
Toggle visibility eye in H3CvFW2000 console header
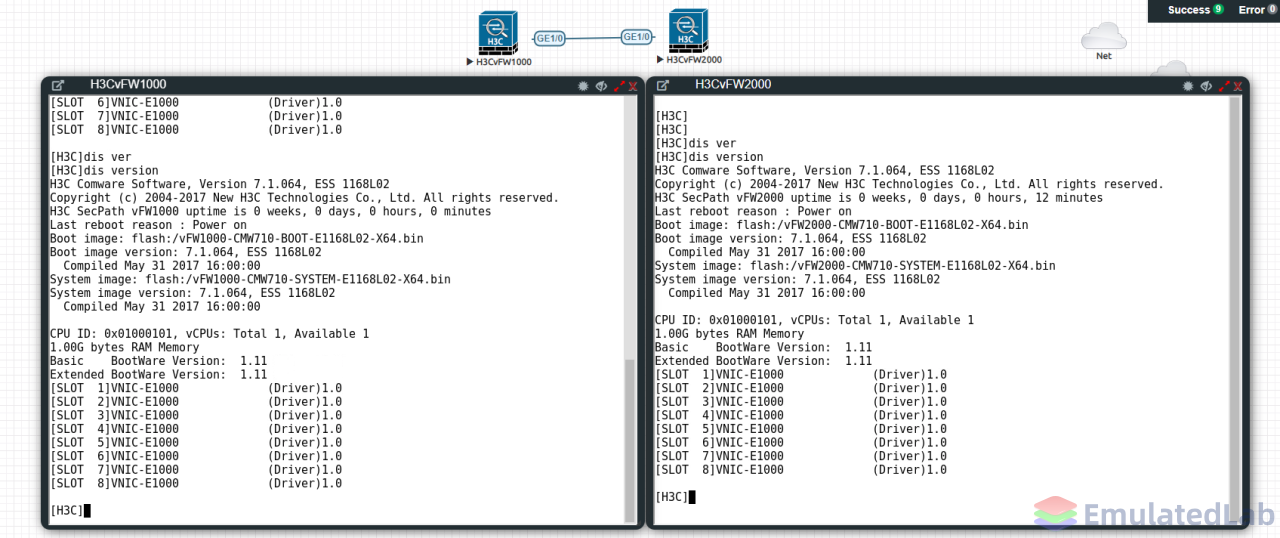click(1206, 86)
